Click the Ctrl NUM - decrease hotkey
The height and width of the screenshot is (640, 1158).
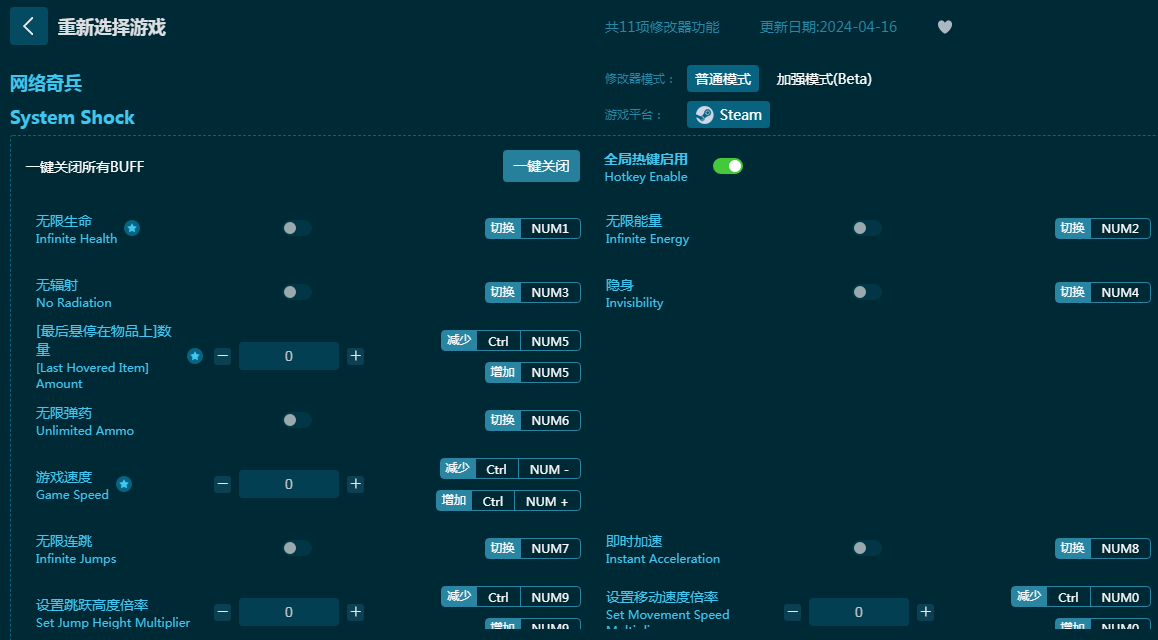tap(510, 469)
